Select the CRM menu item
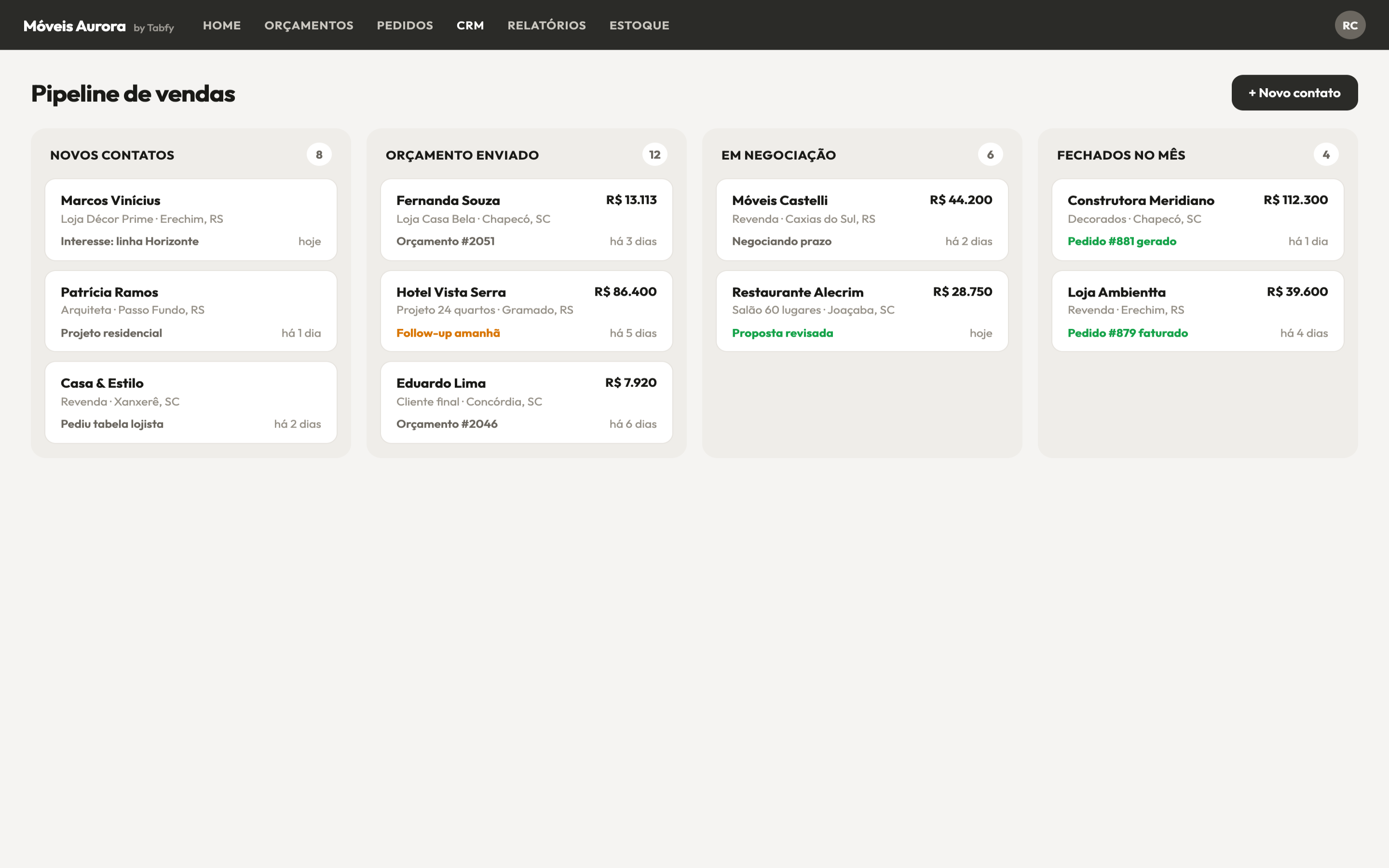1389x868 pixels. pyautogui.click(x=470, y=25)
